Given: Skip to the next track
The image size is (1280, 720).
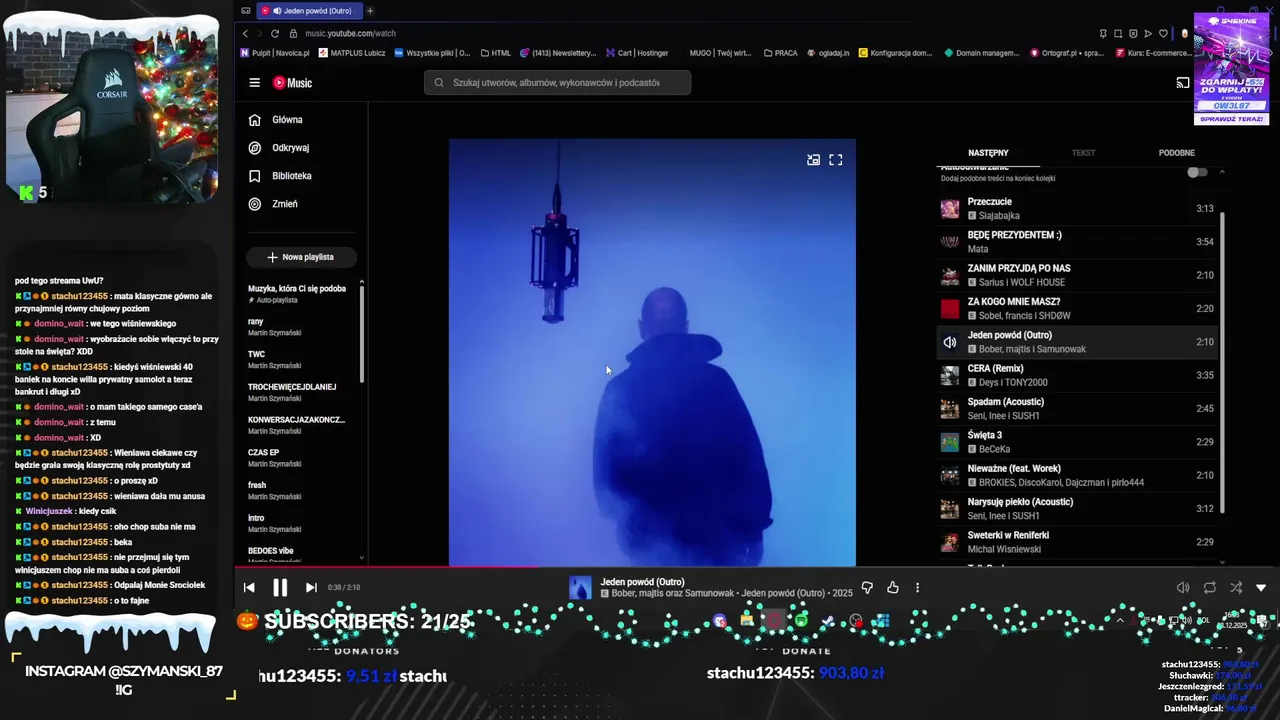Looking at the screenshot, I should pyautogui.click(x=311, y=588).
